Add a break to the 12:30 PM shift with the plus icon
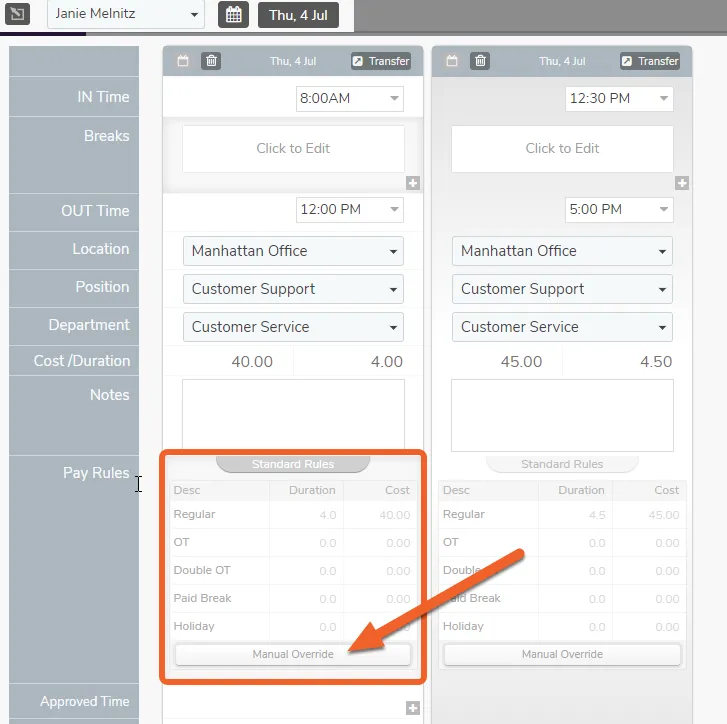727x724 pixels. 682,183
